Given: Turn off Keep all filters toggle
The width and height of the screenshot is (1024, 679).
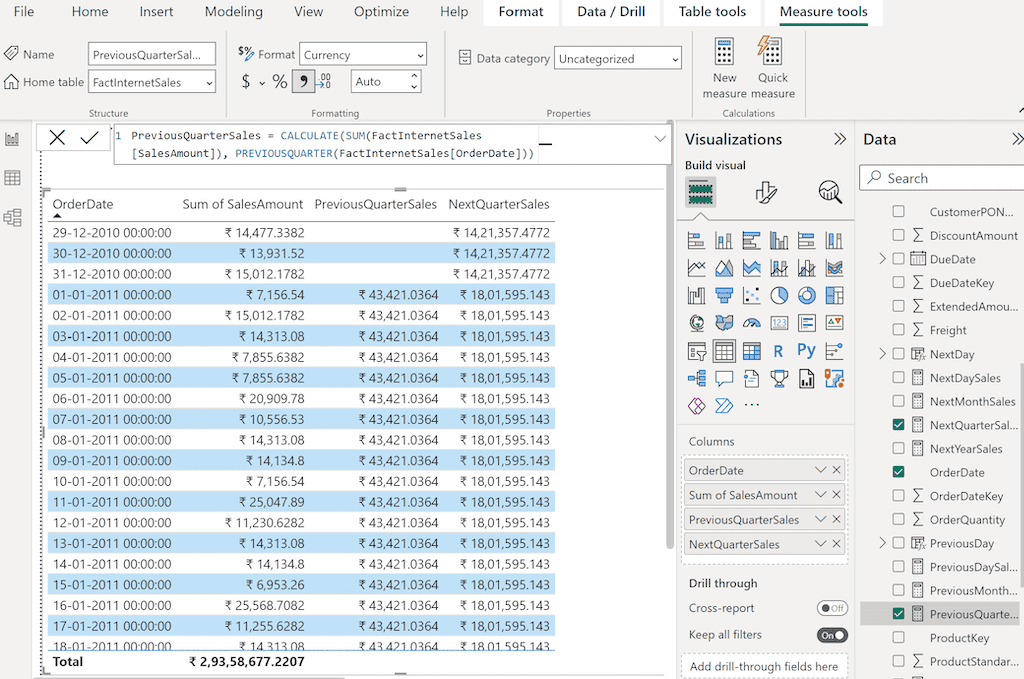Looking at the screenshot, I should (x=832, y=634).
